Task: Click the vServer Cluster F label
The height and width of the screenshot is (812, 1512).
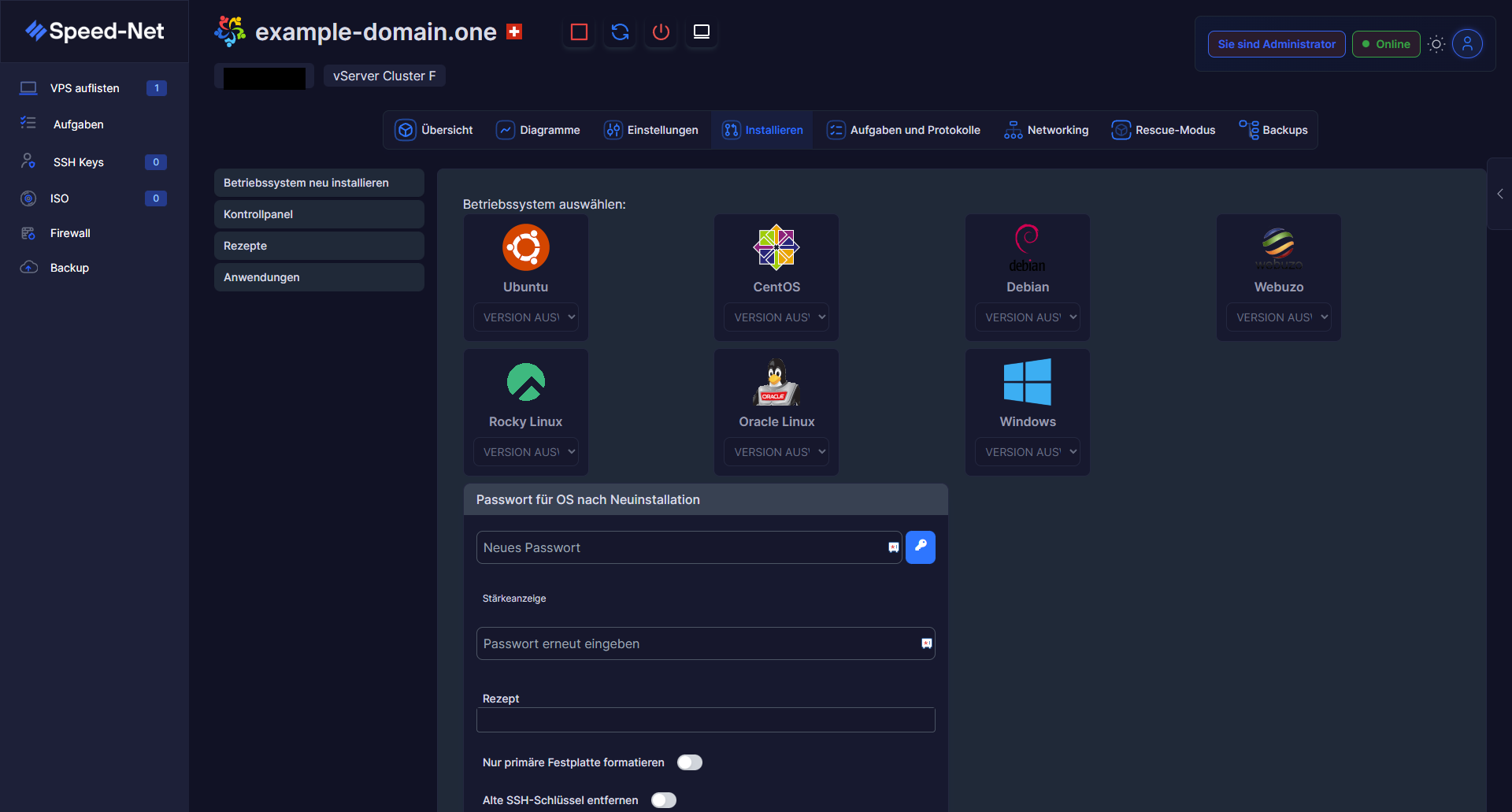Action: tap(384, 76)
